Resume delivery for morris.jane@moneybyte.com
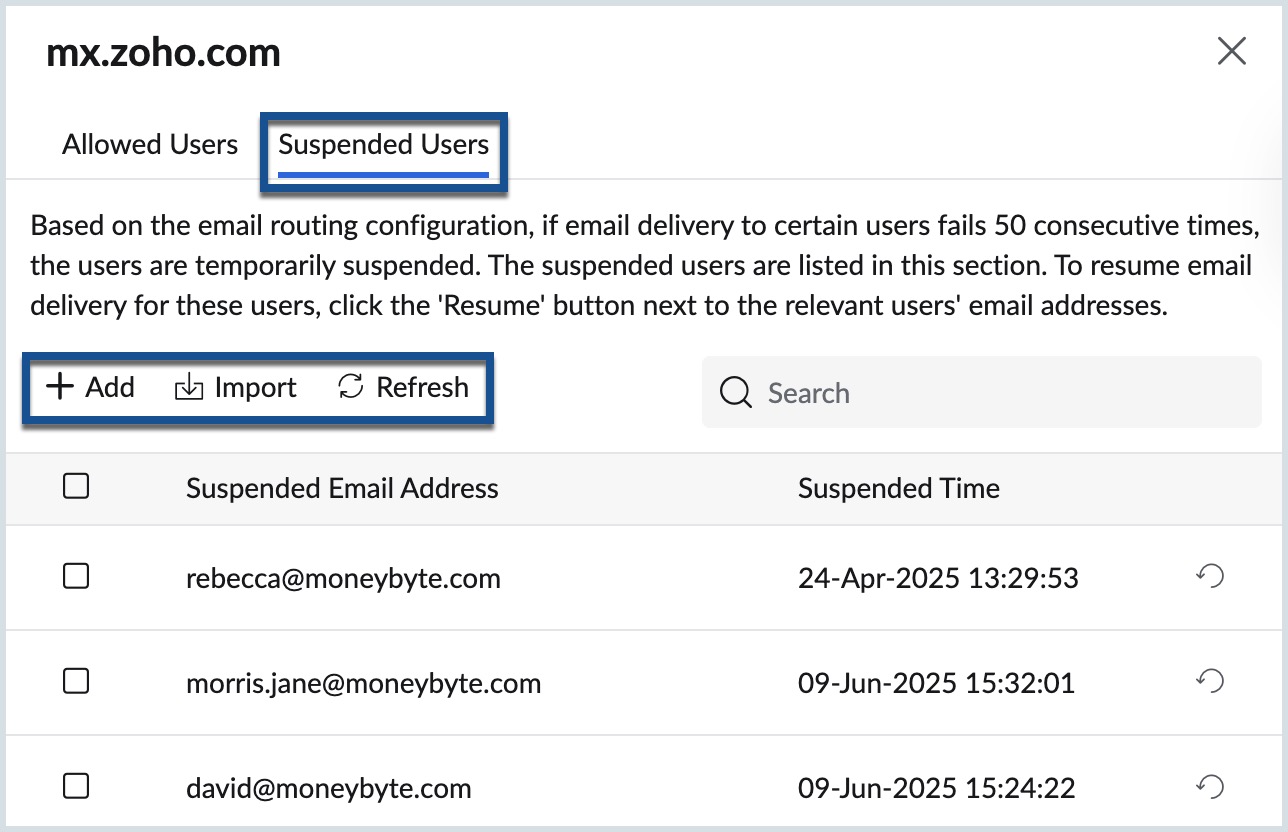This screenshot has width=1288, height=832. (x=1210, y=682)
